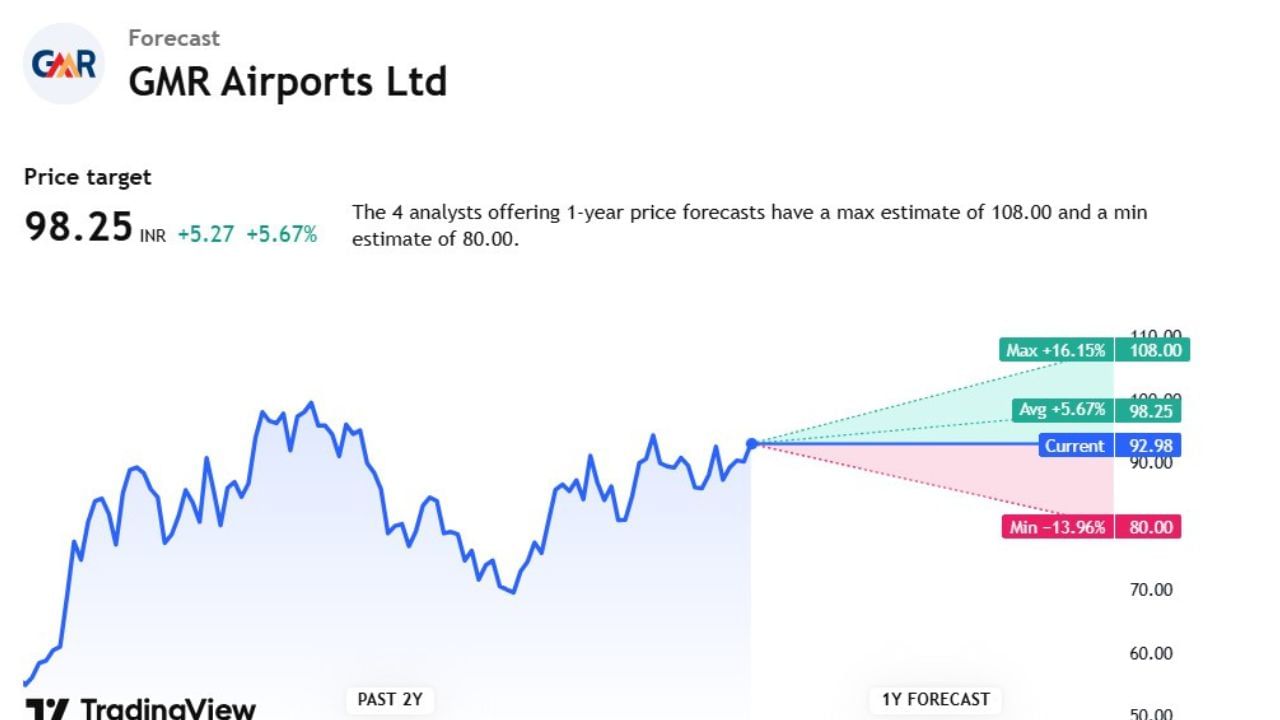Viewport: 1280px width, 720px height.
Task: Click the 108.00 max price tag
Action: pyautogui.click(x=1154, y=350)
